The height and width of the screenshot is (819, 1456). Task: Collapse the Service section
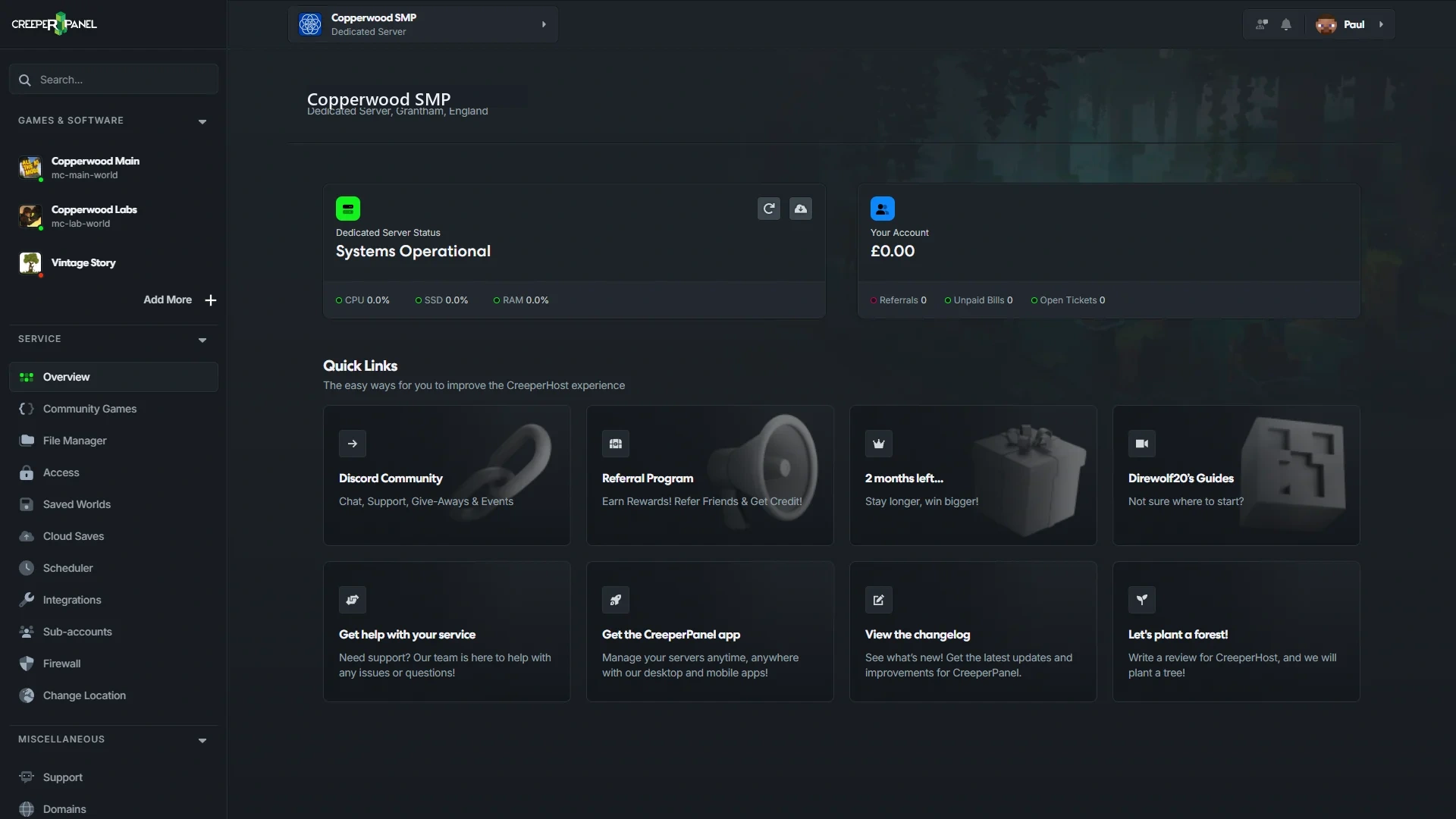pos(202,340)
